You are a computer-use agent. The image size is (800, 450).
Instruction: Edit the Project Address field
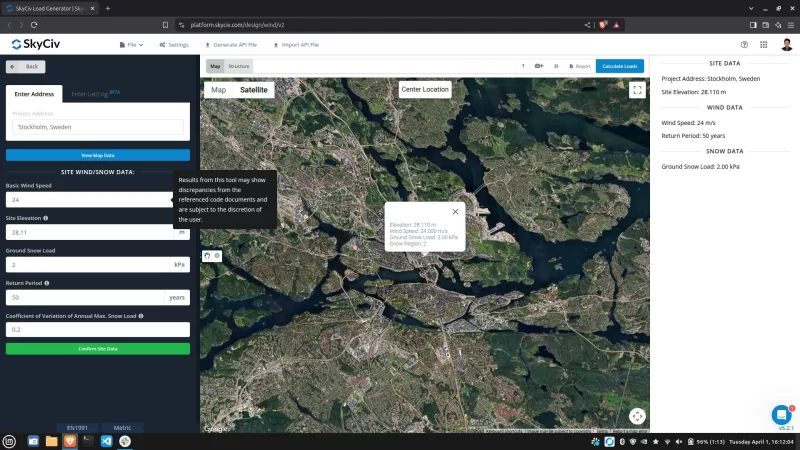point(98,127)
